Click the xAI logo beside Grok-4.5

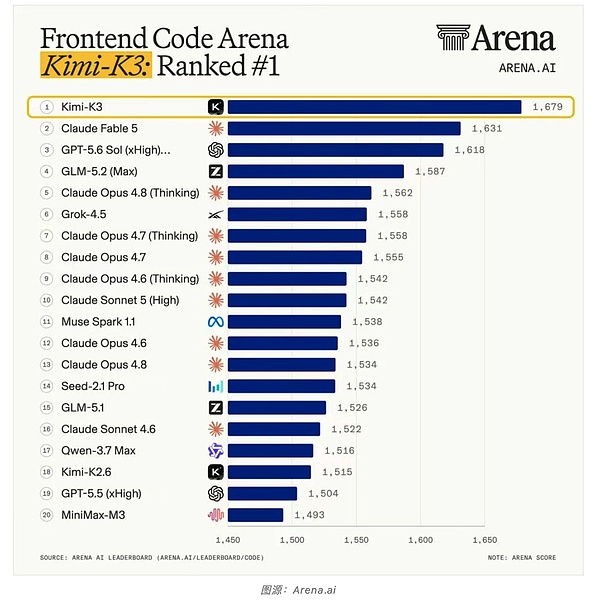[215, 215]
